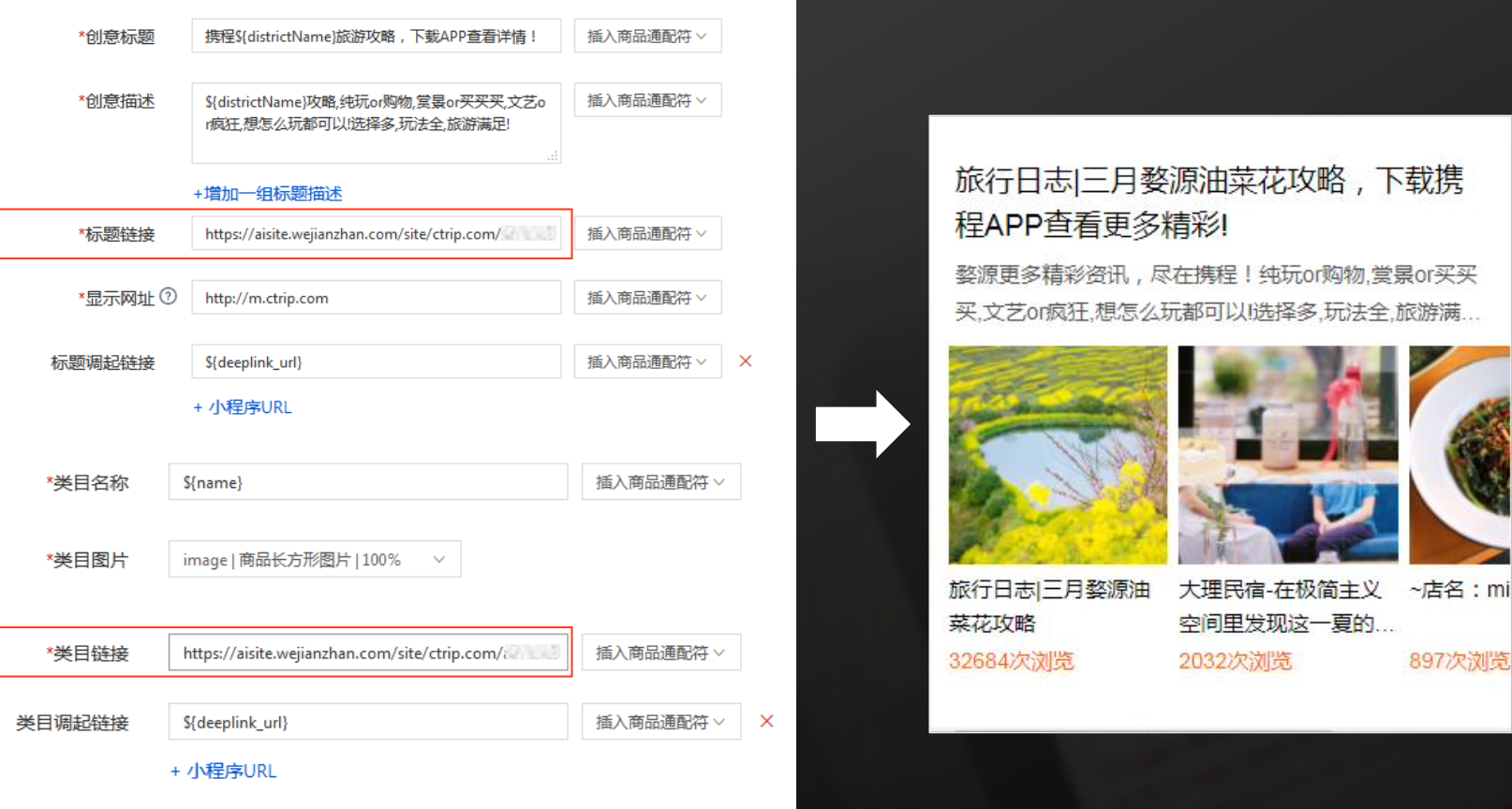Click the 显示网址 field with m.ctrip.com
Viewport: 1512px width, 809px height.
click(x=375, y=298)
